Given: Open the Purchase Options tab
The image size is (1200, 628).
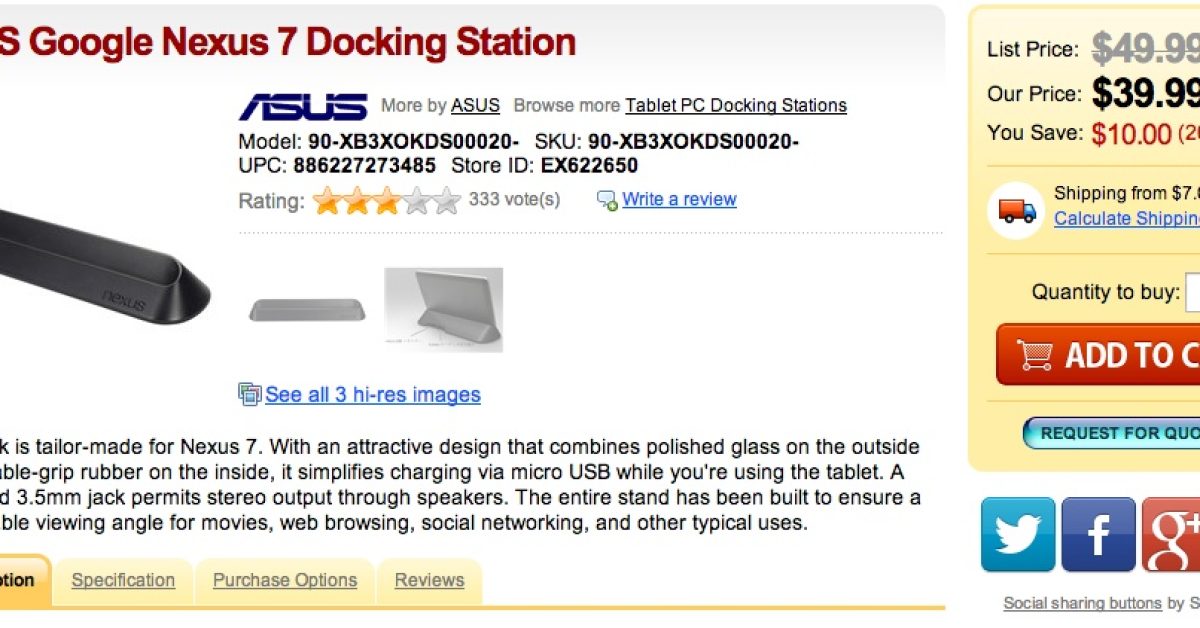Looking at the screenshot, I should (x=285, y=580).
